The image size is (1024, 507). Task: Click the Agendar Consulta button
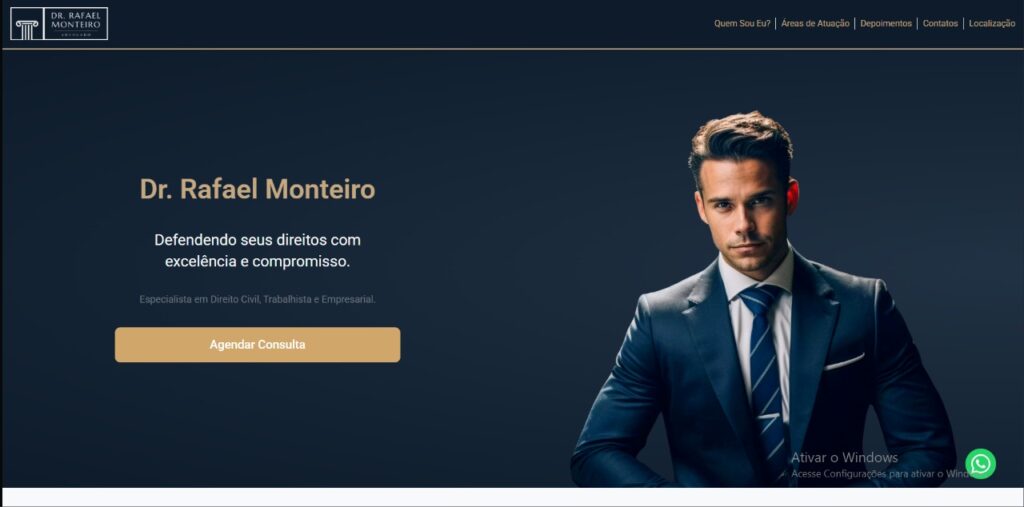[257, 344]
